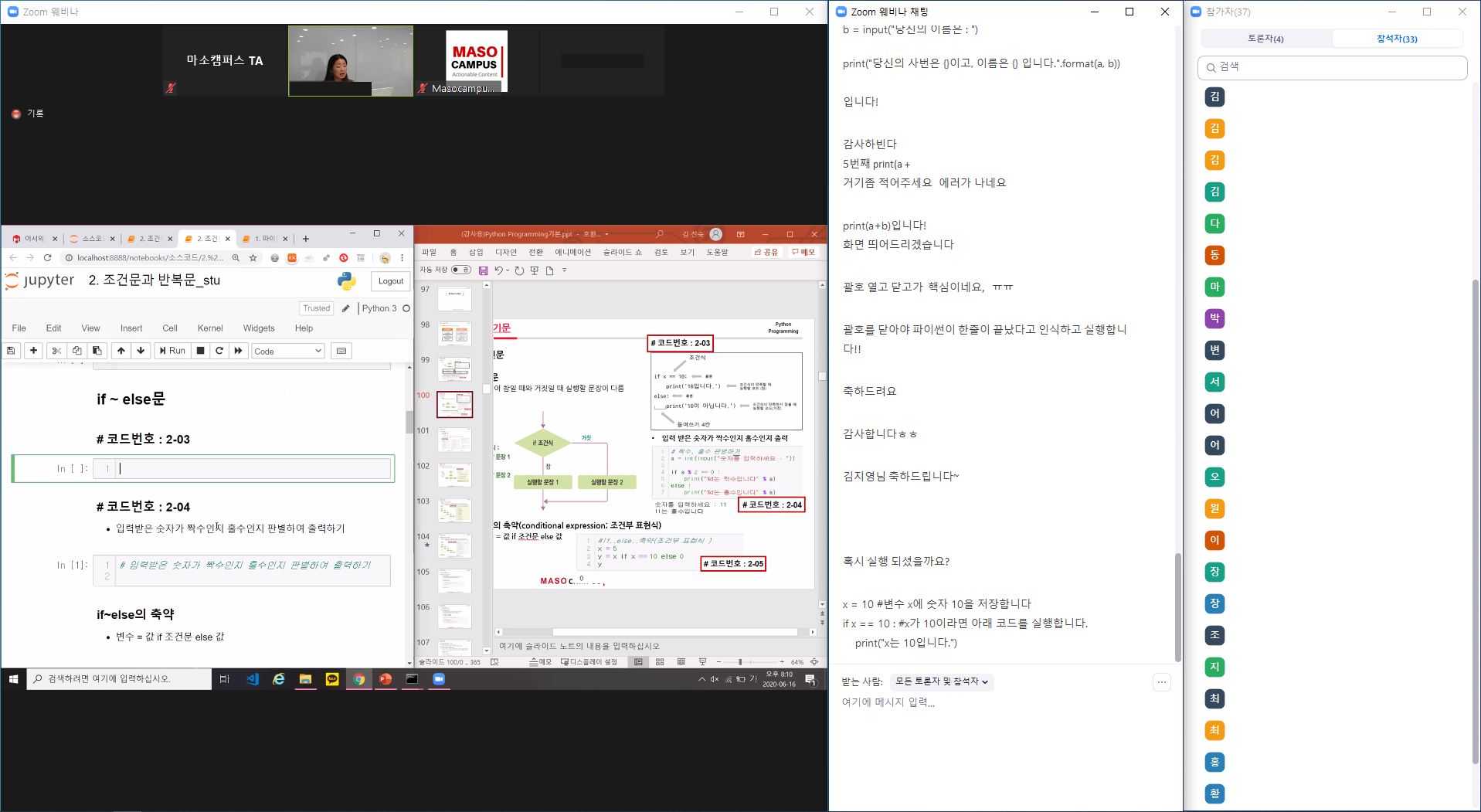Switch to the 토론자(4) panelists tab
Image resolution: width=1481 pixels, height=812 pixels.
coord(1265,39)
